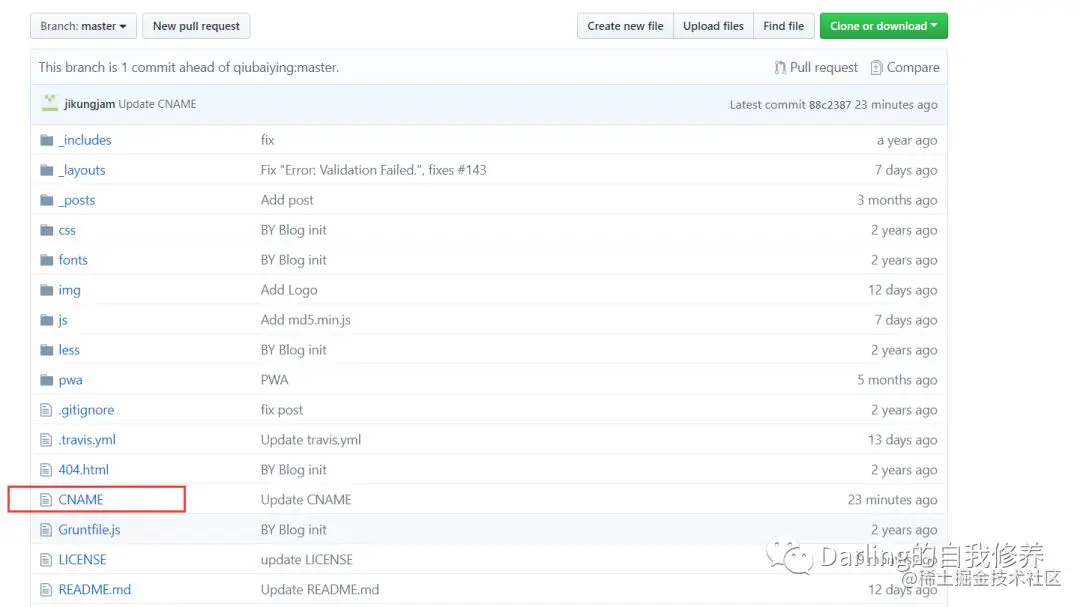
Task: Open the pwa folder
Action: pyautogui.click(x=70, y=380)
